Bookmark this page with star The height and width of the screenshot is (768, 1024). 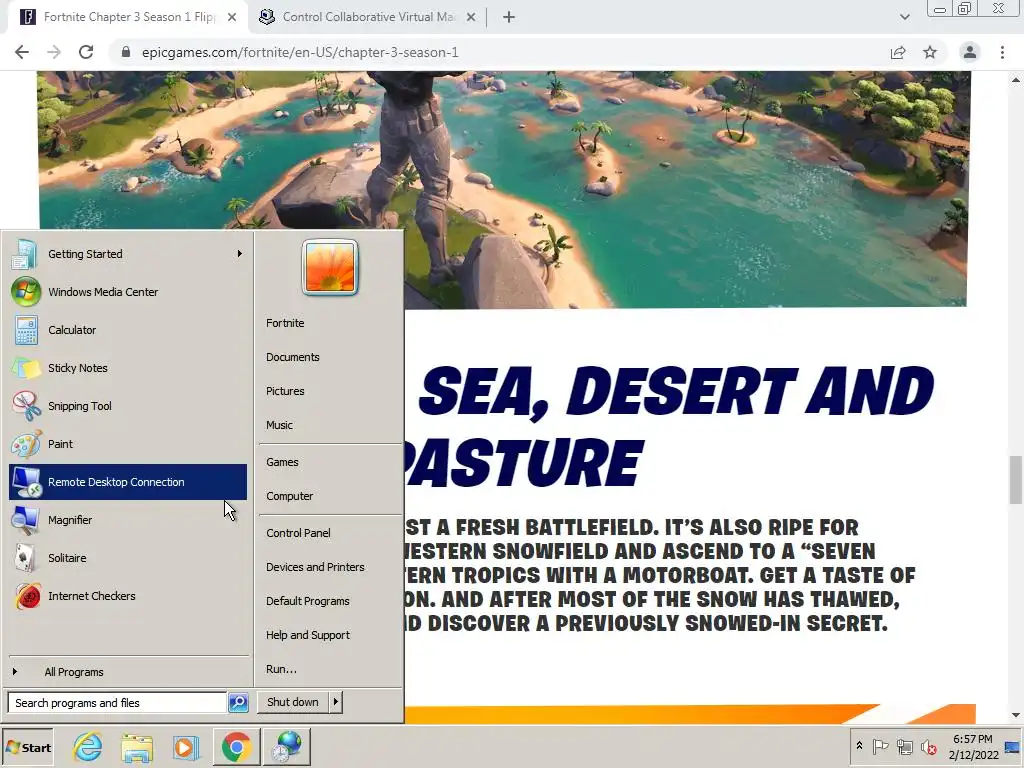(x=930, y=52)
